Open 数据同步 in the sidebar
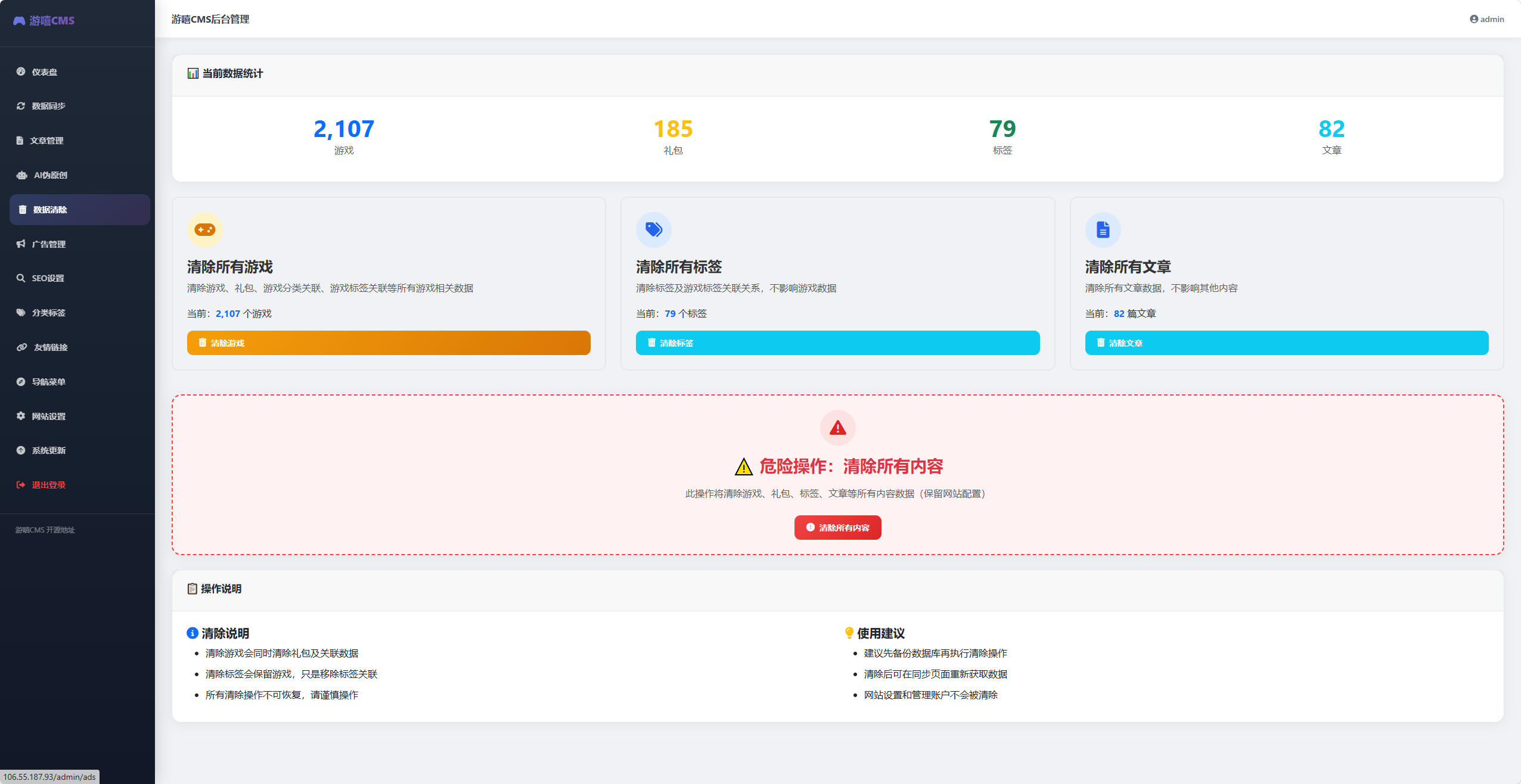The width and height of the screenshot is (1521, 784). 80,106
